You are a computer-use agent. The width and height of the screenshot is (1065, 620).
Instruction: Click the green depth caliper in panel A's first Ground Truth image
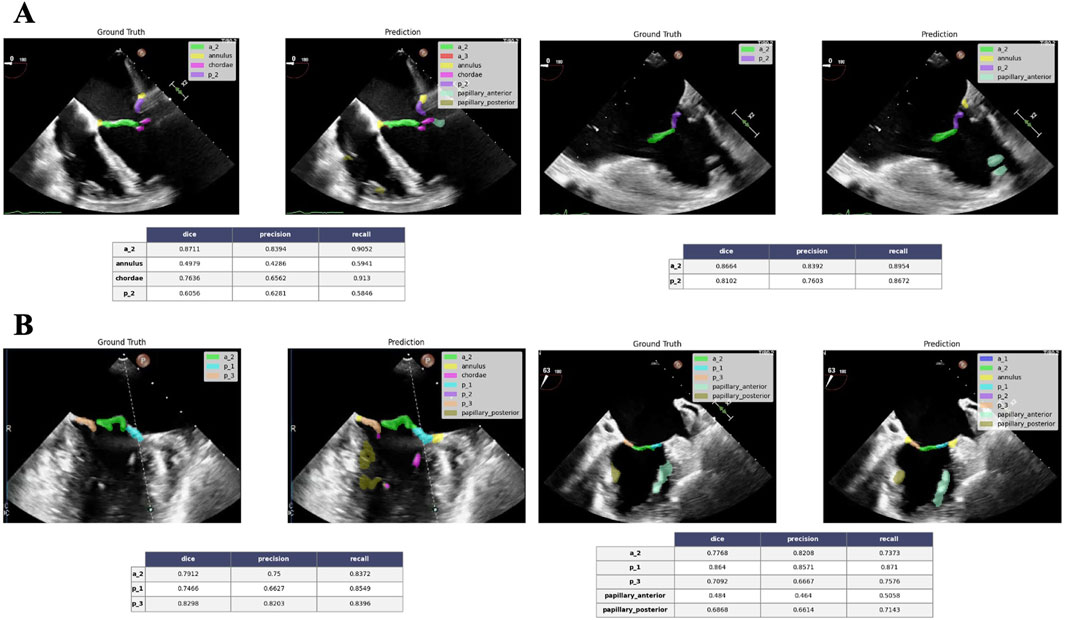(179, 89)
